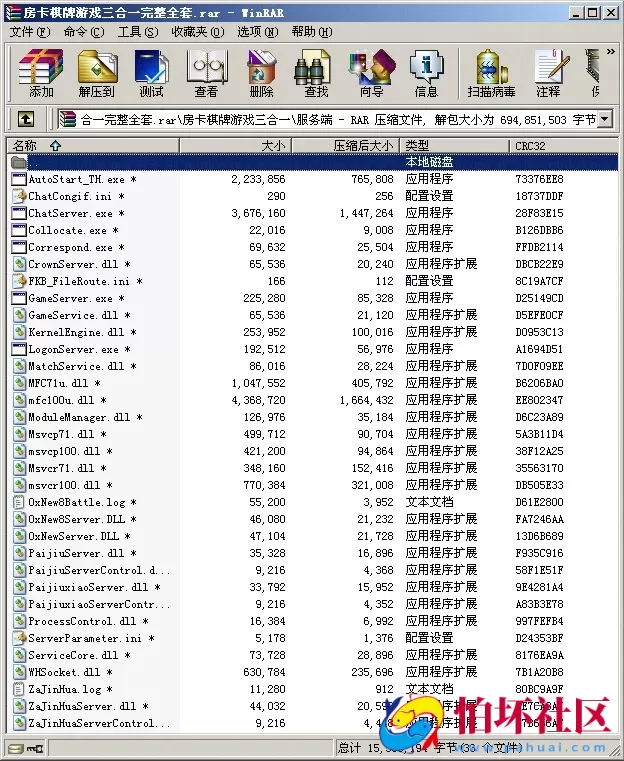Select FKB_FileRoute.ini file icon
Viewport: 624px width, 761px height.
[x=19, y=281]
